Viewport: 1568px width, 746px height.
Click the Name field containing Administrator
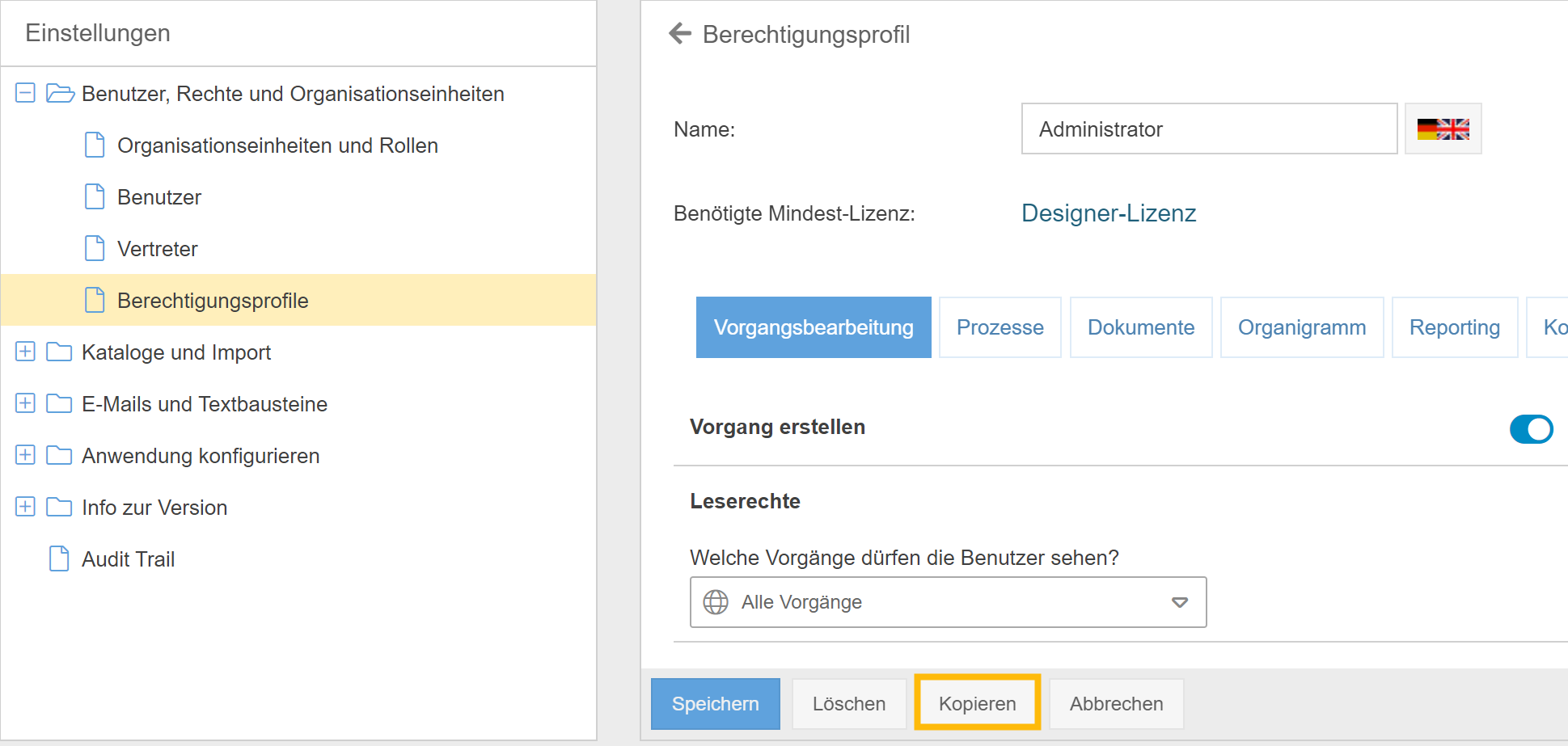1208,129
